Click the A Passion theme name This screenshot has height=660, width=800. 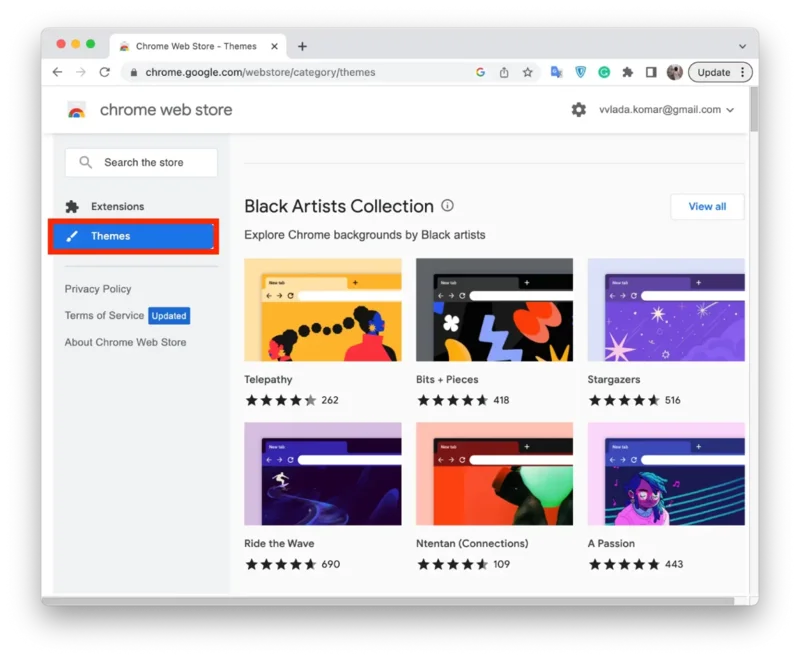(x=611, y=544)
